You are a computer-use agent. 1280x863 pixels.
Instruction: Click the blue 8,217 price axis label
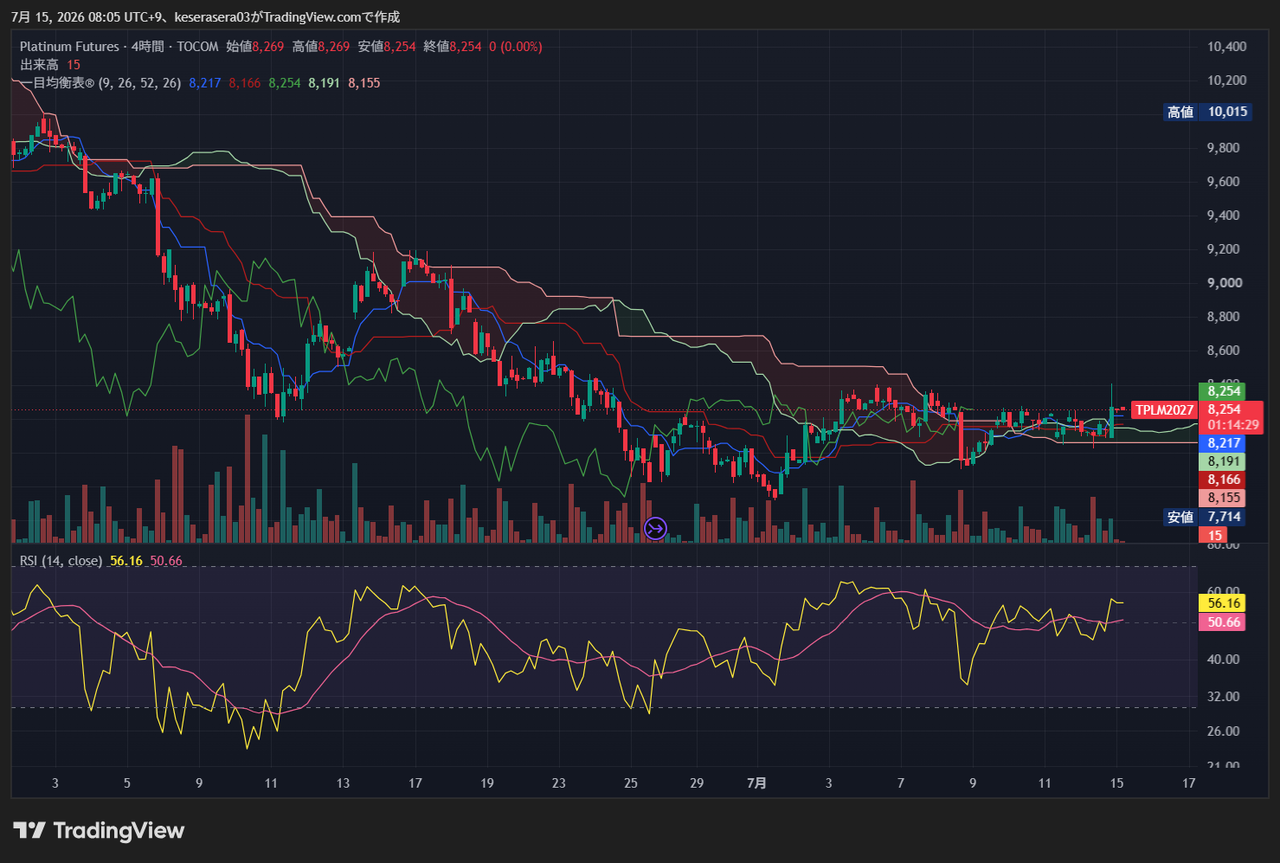[x=1224, y=443]
